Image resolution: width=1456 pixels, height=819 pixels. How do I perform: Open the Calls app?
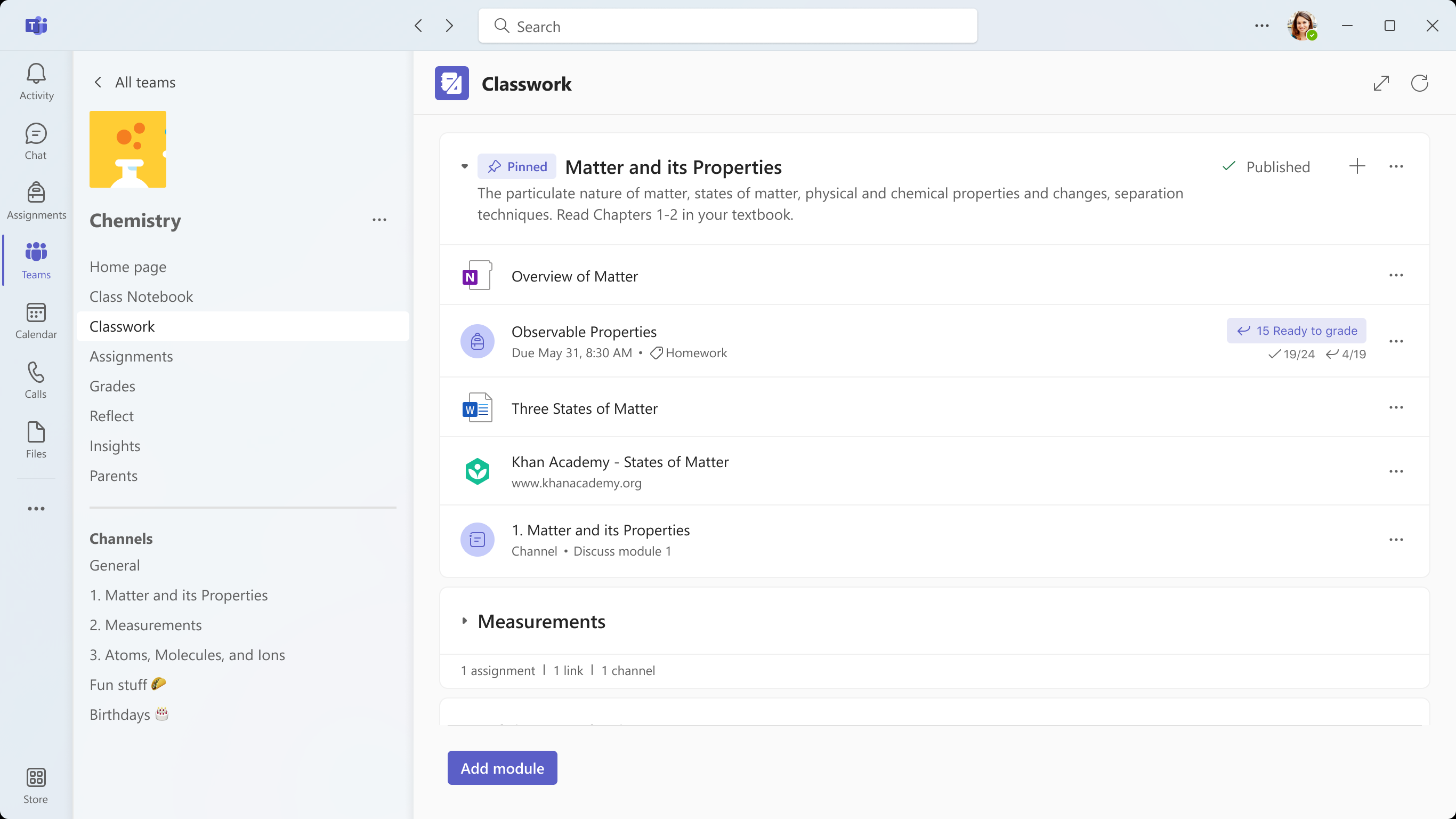pos(36,380)
